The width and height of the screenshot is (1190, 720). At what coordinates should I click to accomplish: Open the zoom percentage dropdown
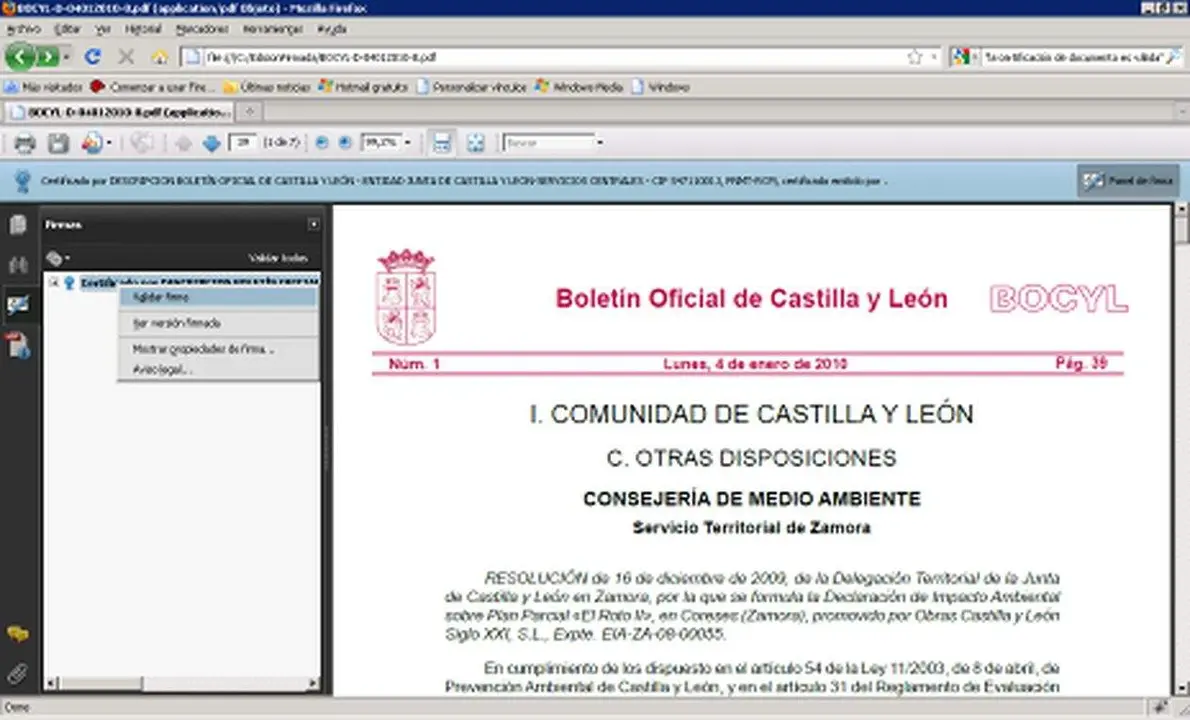407,143
